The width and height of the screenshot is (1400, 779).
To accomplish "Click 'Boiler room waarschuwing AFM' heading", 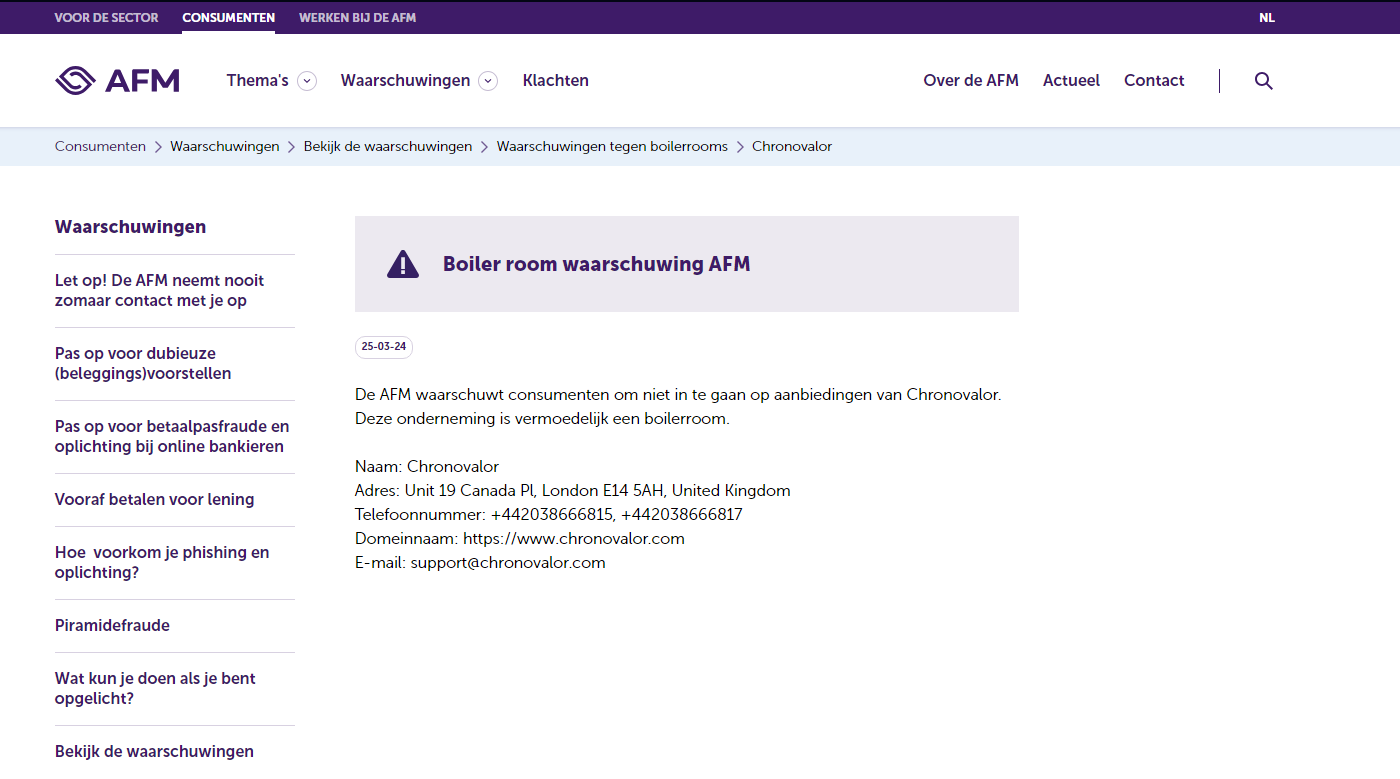I will pyautogui.click(x=597, y=264).
